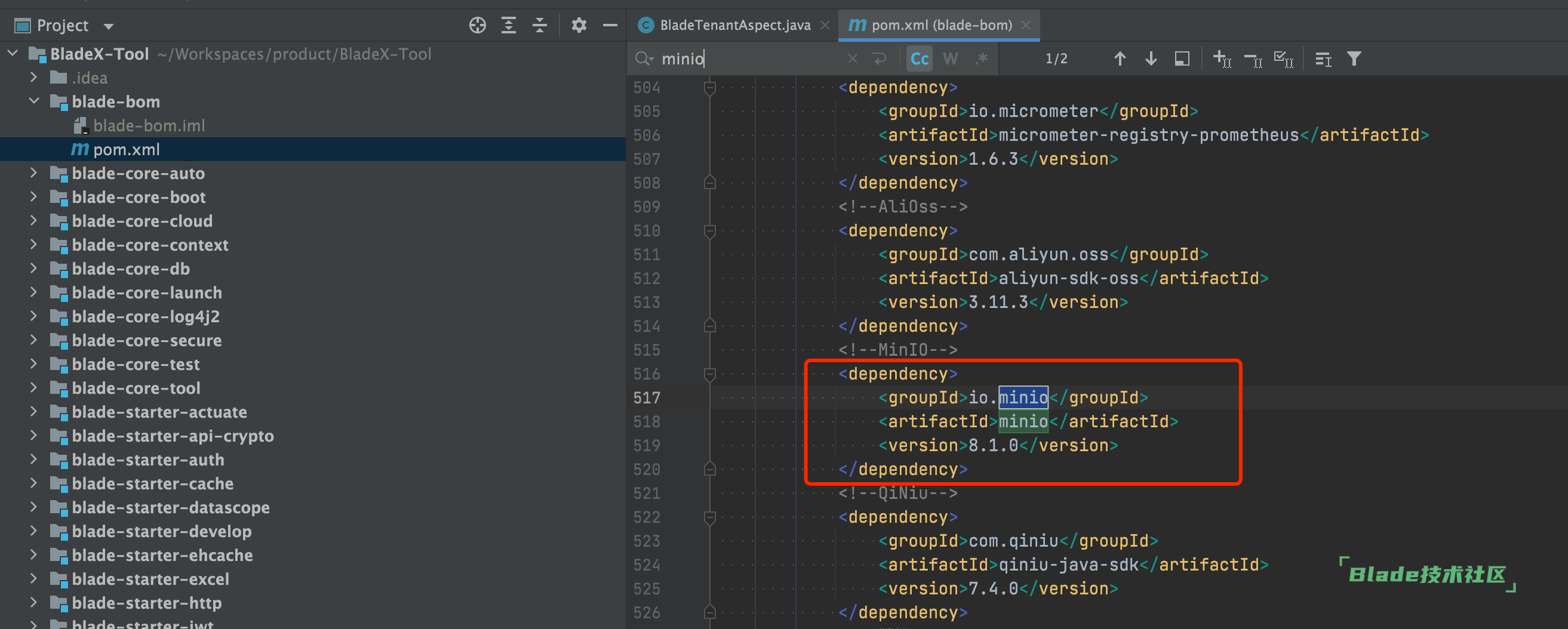Go to previous search occurrence
This screenshot has height=629, width=1568.
[x=1120, y=58]
